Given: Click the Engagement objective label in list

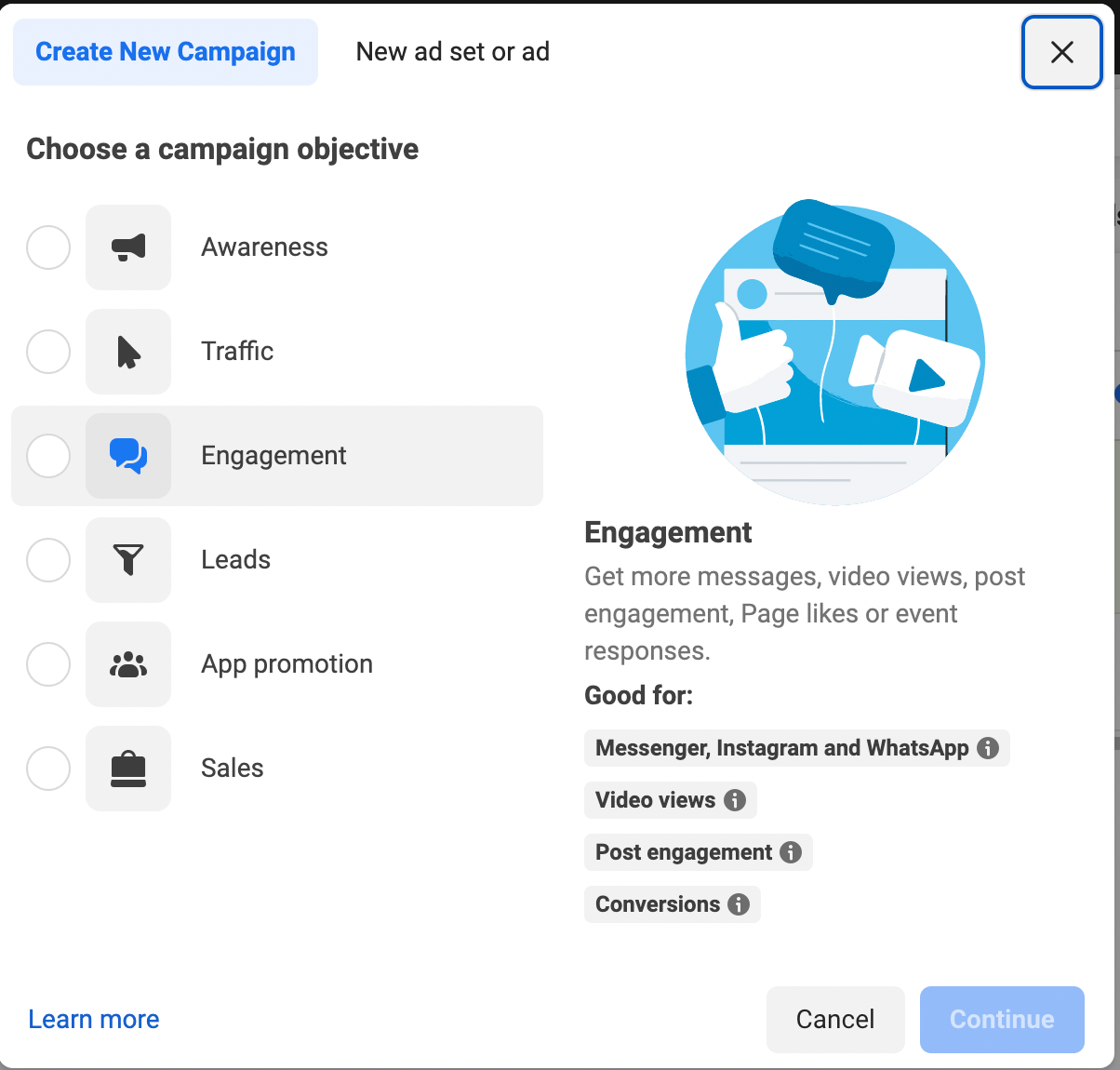Looking at the screenshot, I should [x=273, y=456].
